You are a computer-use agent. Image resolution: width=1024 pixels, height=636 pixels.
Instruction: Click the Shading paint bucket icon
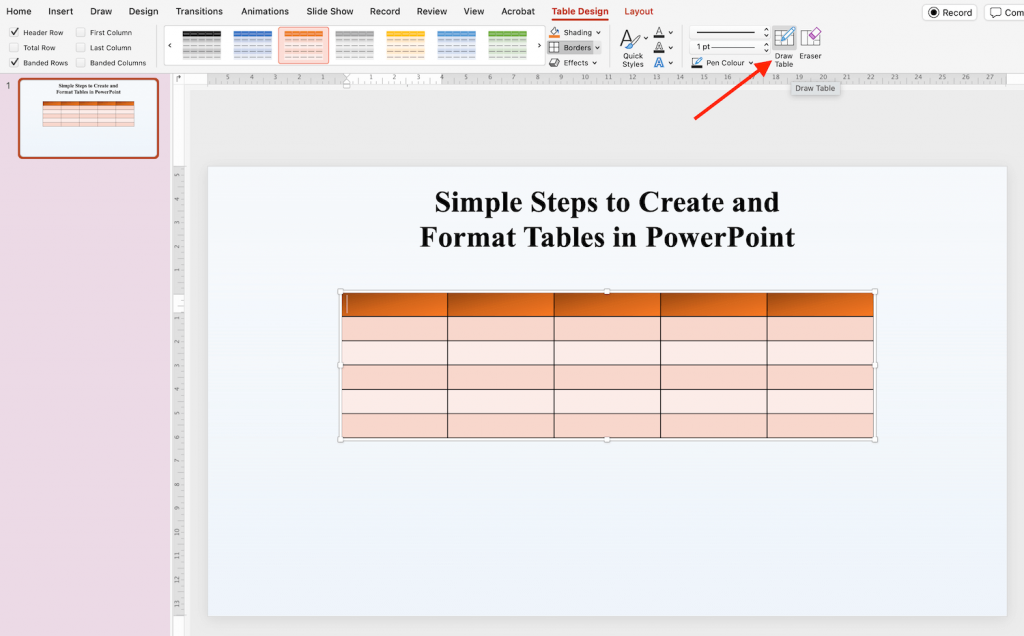(554, 32)
